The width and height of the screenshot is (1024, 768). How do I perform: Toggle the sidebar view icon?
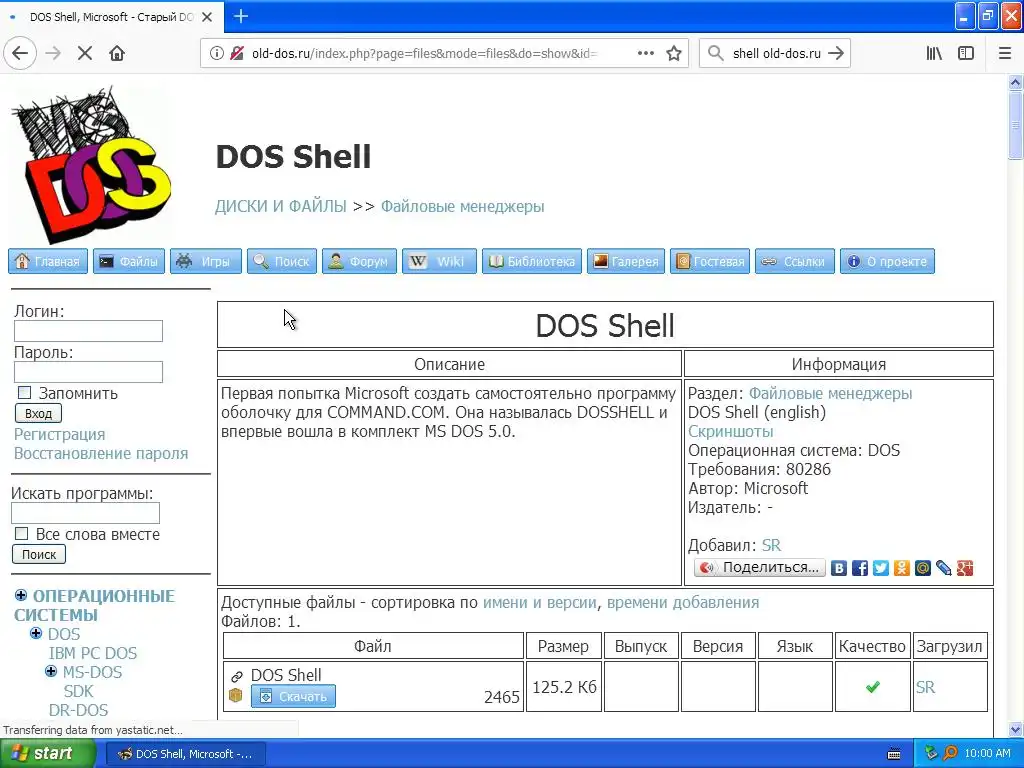coord(966,54)
